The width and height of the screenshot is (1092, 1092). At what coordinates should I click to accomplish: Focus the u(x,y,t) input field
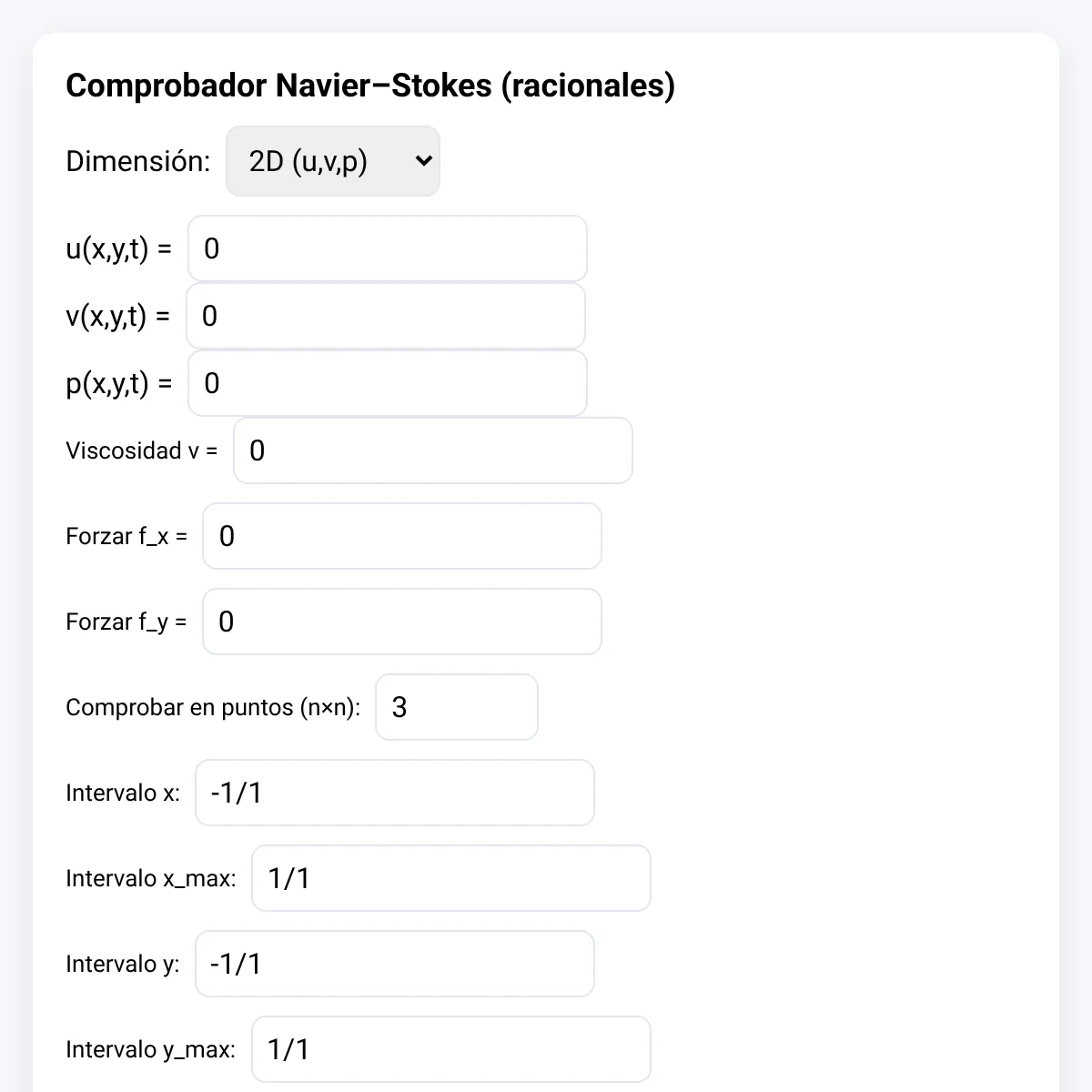(388, 248)
